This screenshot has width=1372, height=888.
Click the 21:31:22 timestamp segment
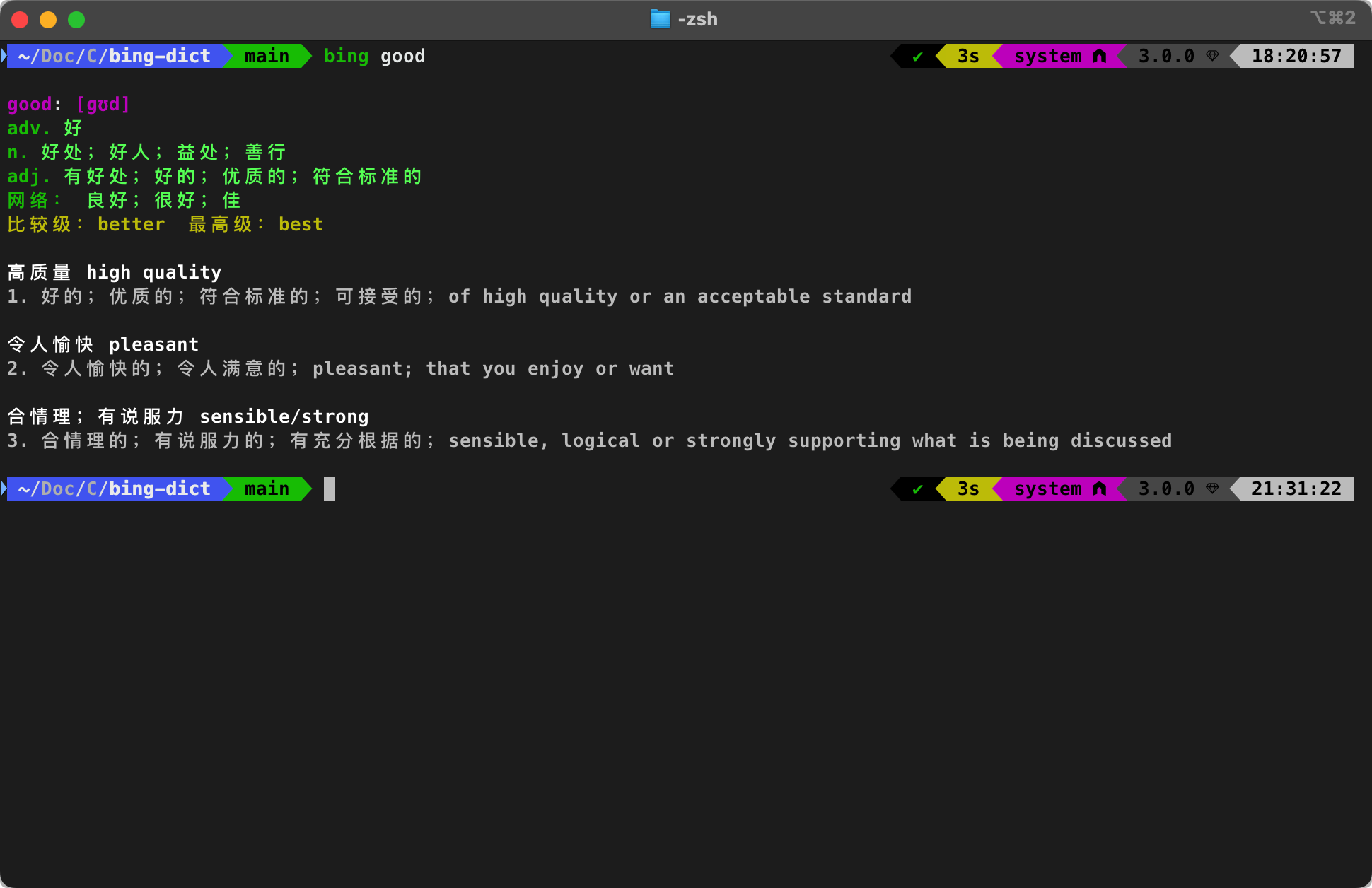click(x=1296, y=489)
